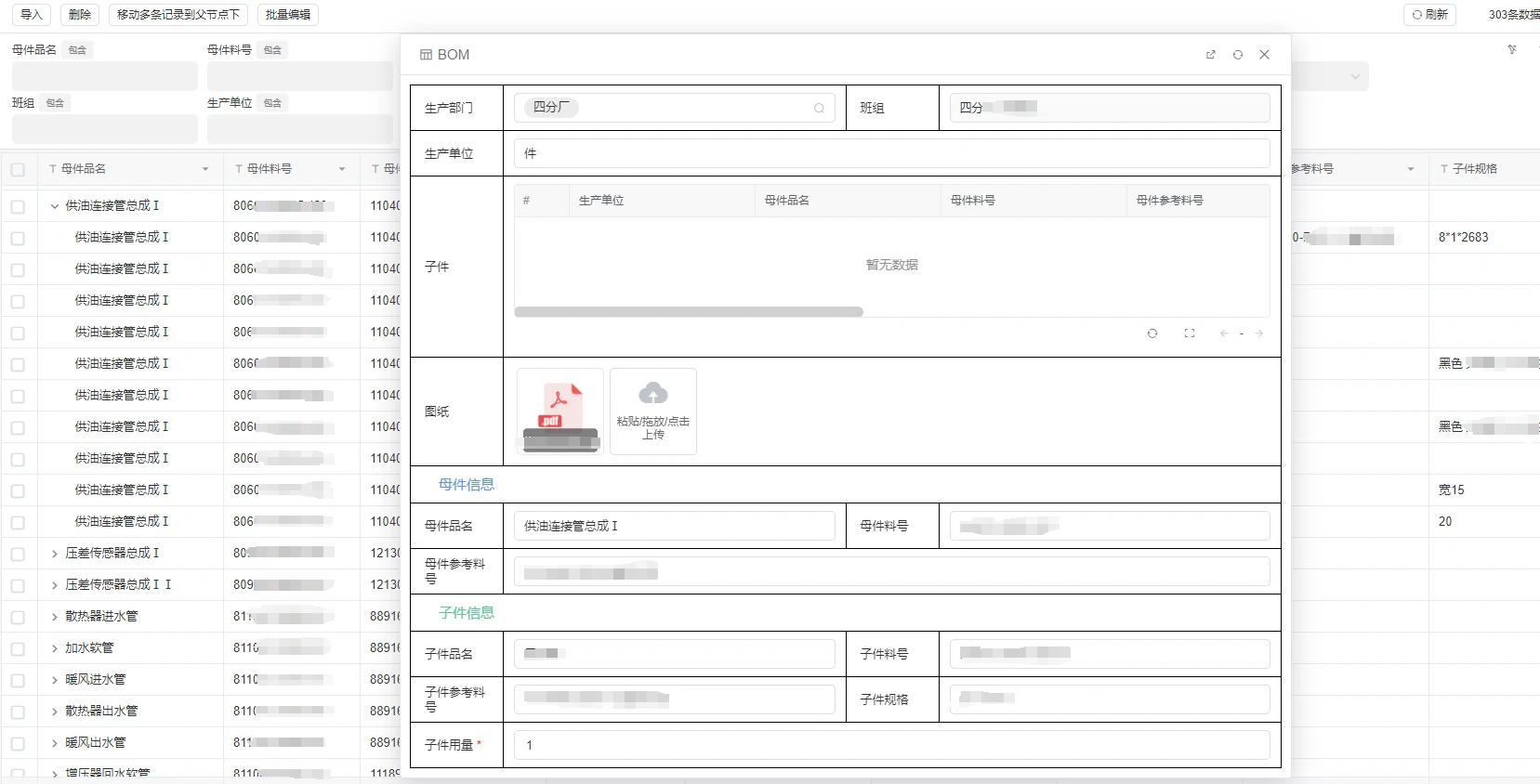
Task: Open the 母件品名 column header dropdown
Action: [205, 169]
